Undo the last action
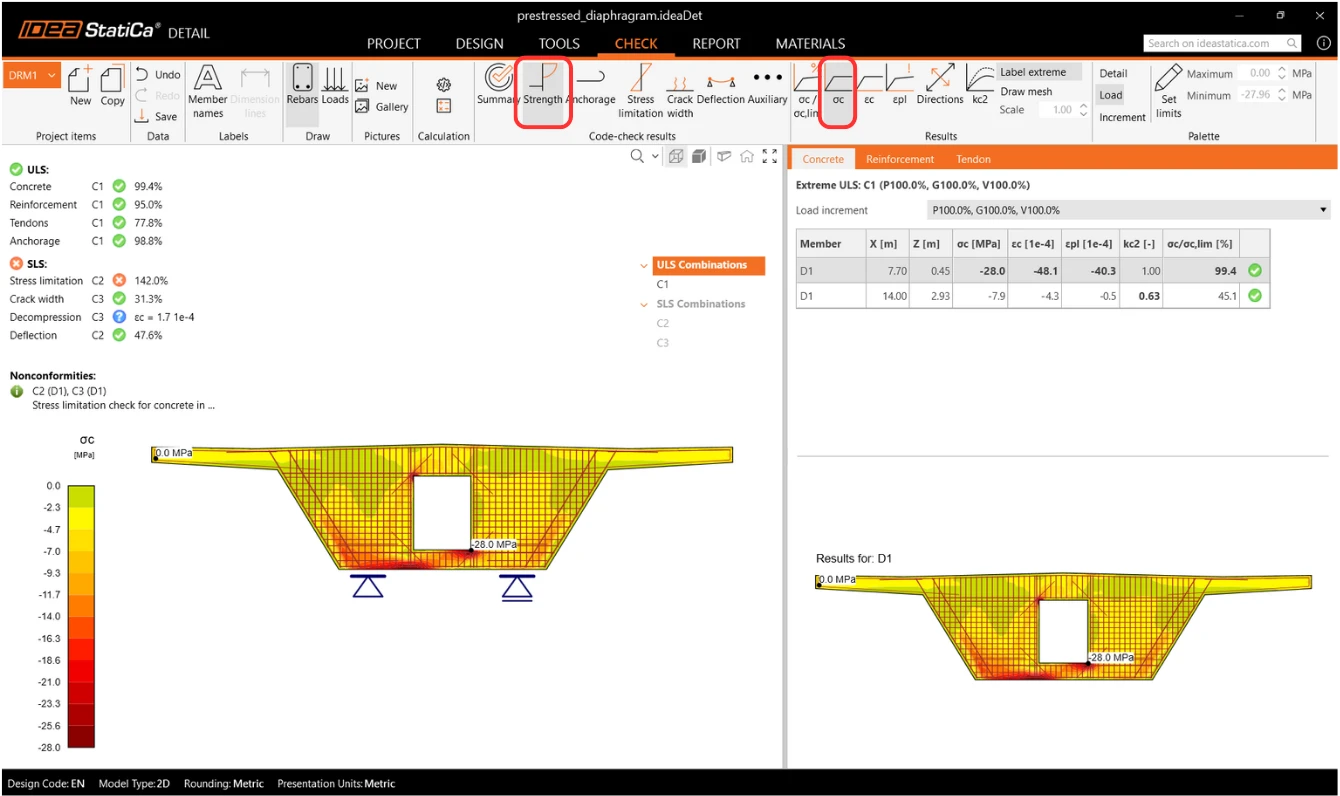 coord(158,75)
